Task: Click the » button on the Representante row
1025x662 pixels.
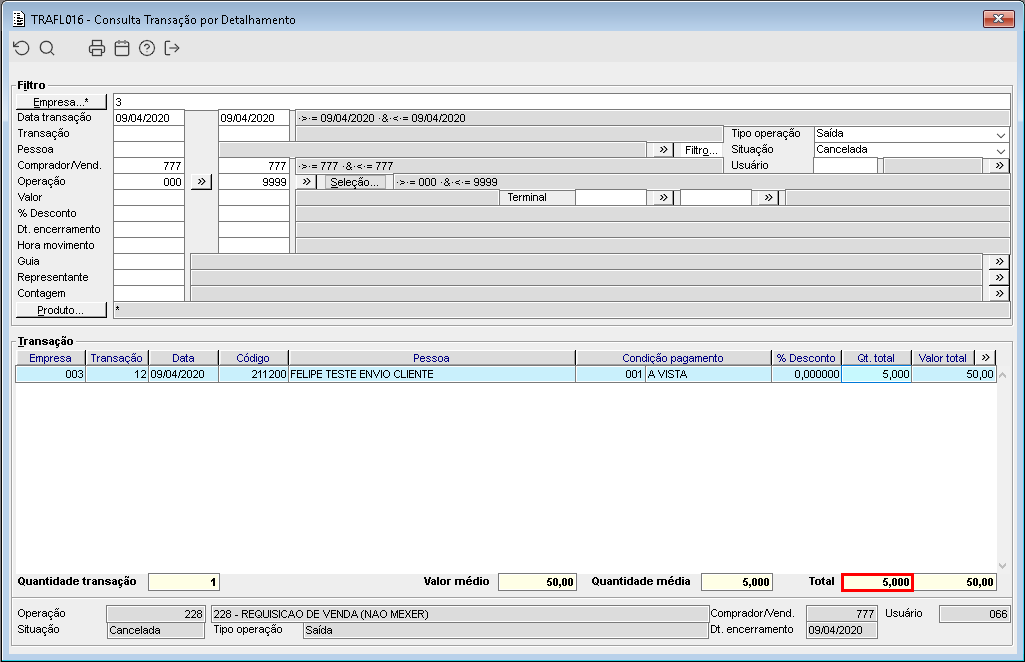Action: [1000, 278]
